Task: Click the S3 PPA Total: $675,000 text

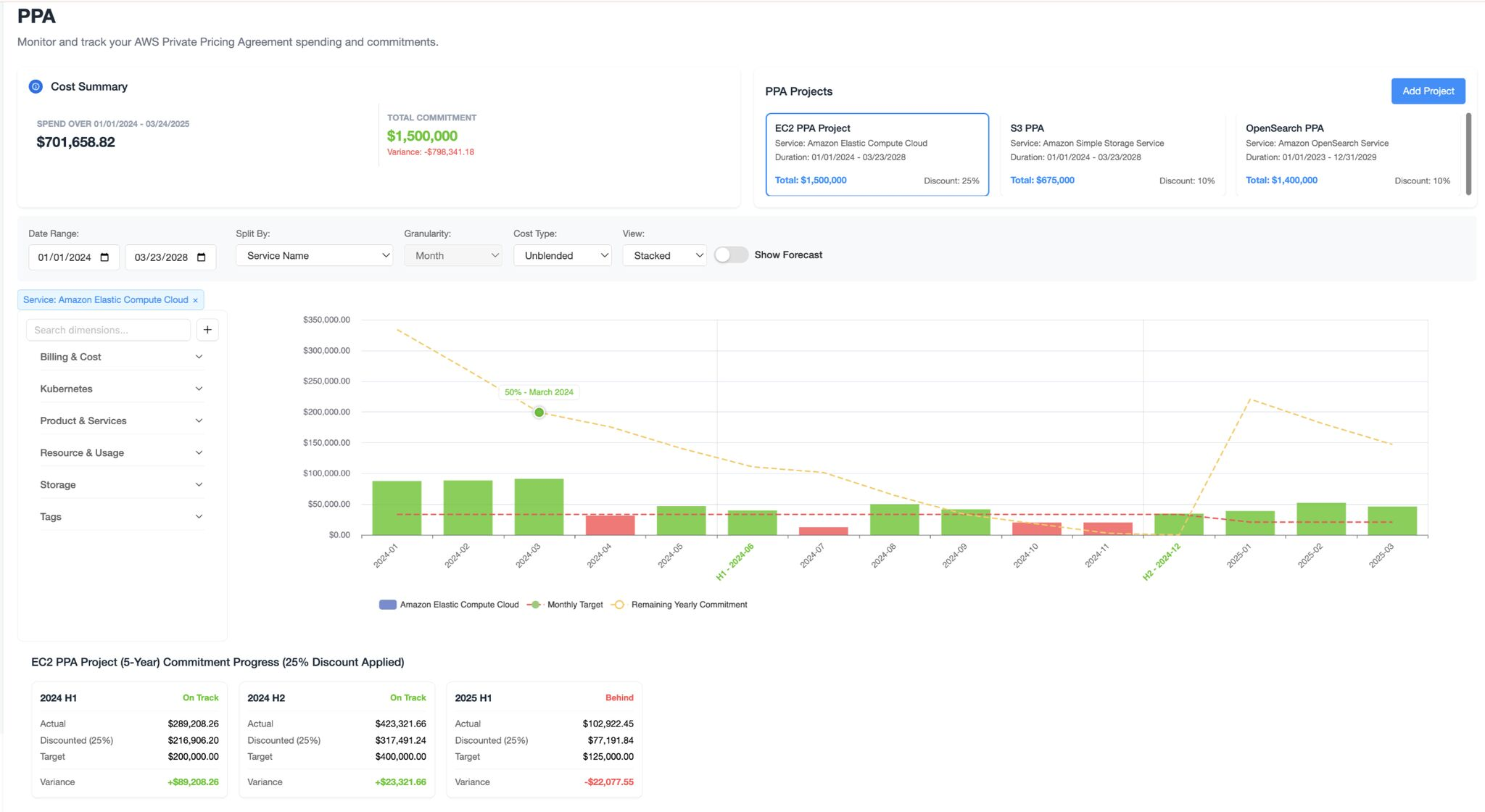Action: pyautogui.click(x=1042, y=180)
